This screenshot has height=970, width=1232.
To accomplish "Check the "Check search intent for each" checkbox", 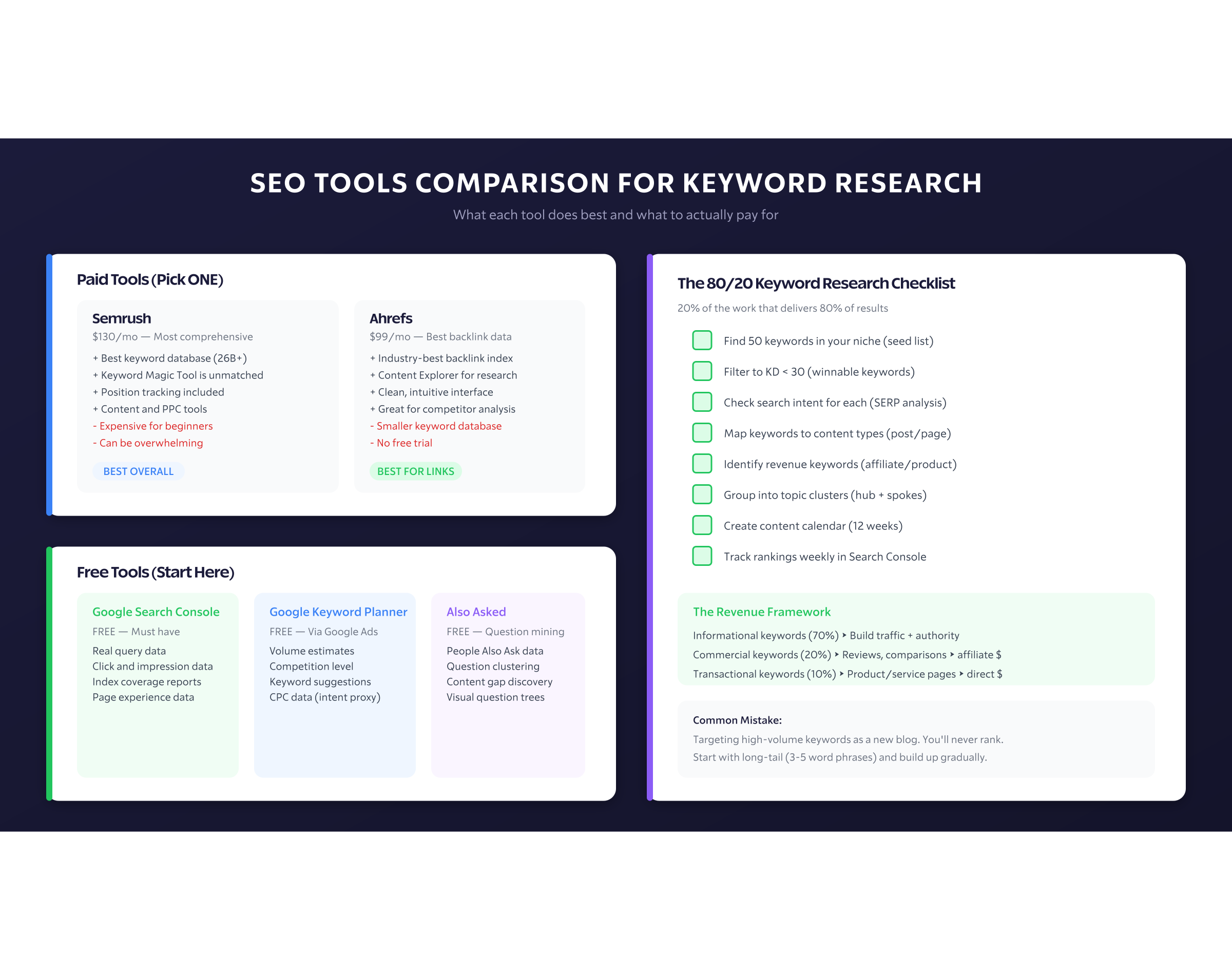I will pyautogui.click(x=702, y=402).
